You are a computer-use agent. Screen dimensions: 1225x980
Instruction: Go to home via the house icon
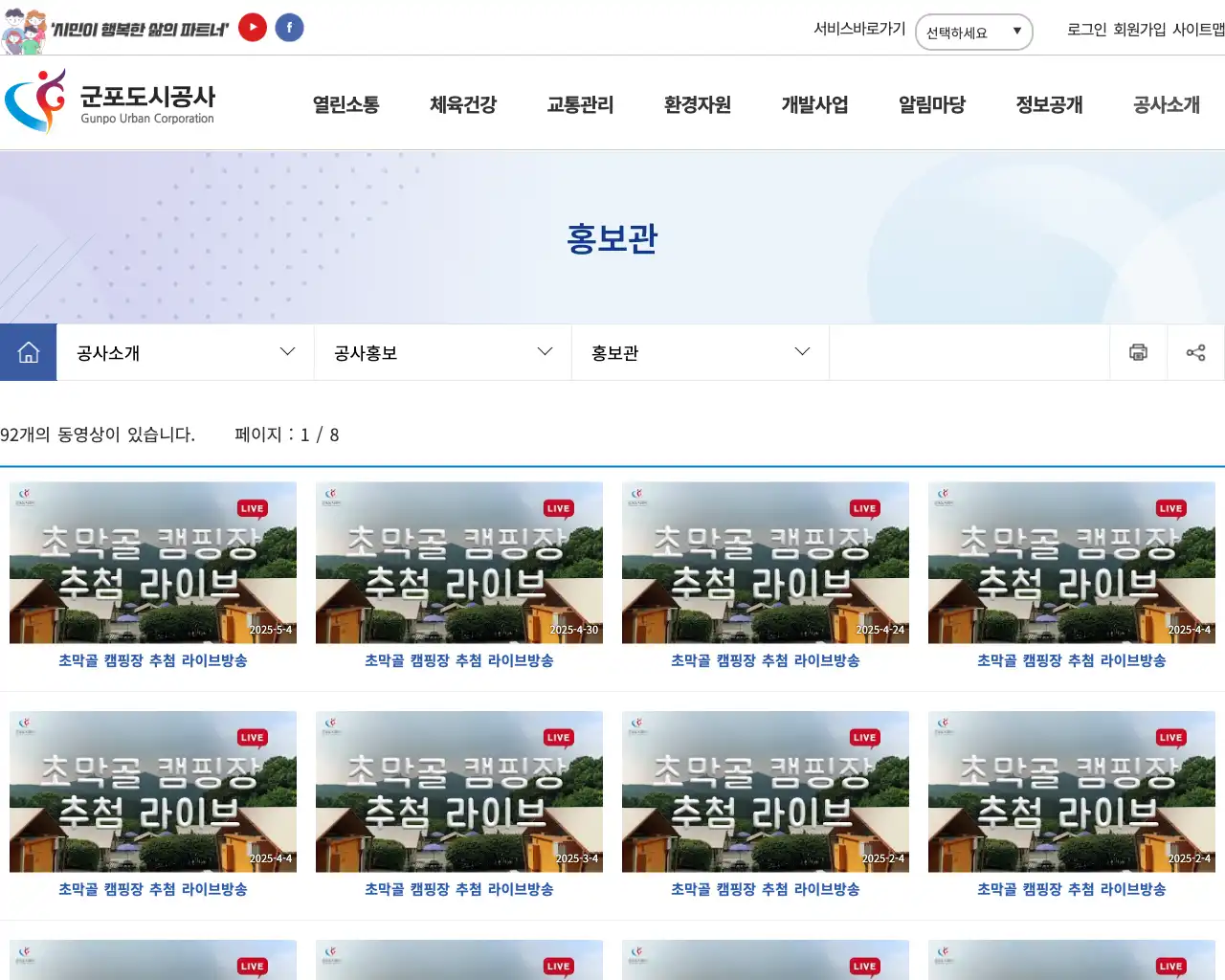pyautogui.click(x=29, y=352)
